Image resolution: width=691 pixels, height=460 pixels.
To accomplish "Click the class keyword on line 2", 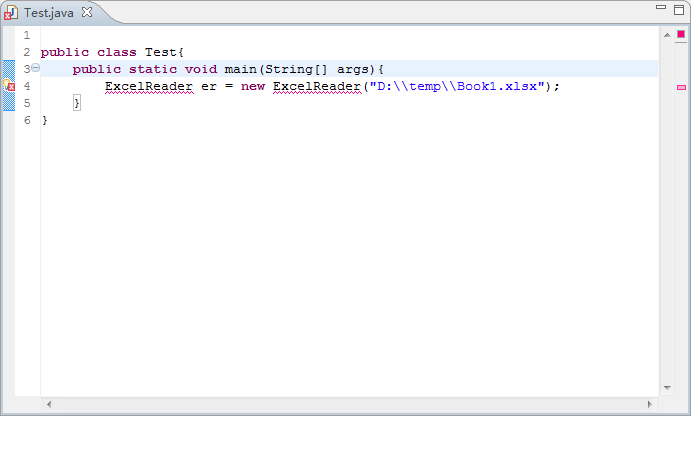I will tap(117, 52).
